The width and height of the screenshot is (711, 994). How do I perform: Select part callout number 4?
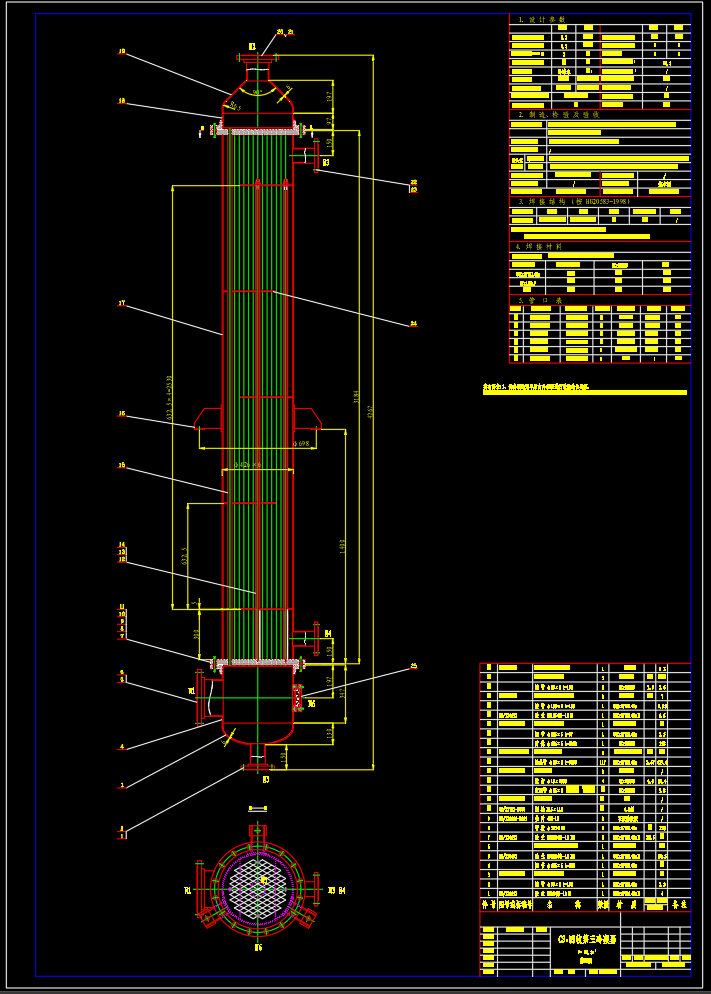[x=122, y=747]
